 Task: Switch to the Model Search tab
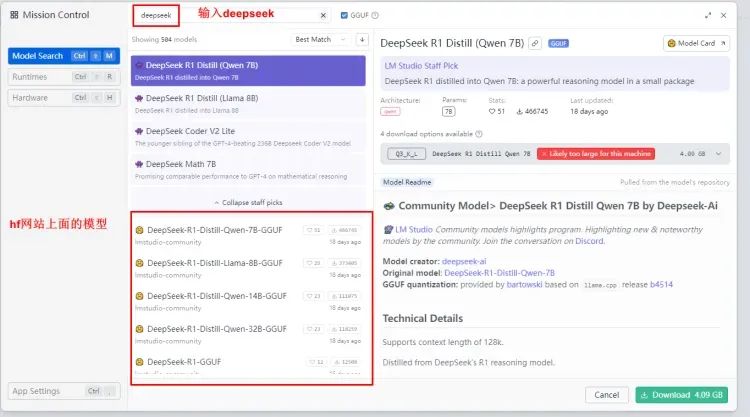pyautogui.click(x=64, y=56)
